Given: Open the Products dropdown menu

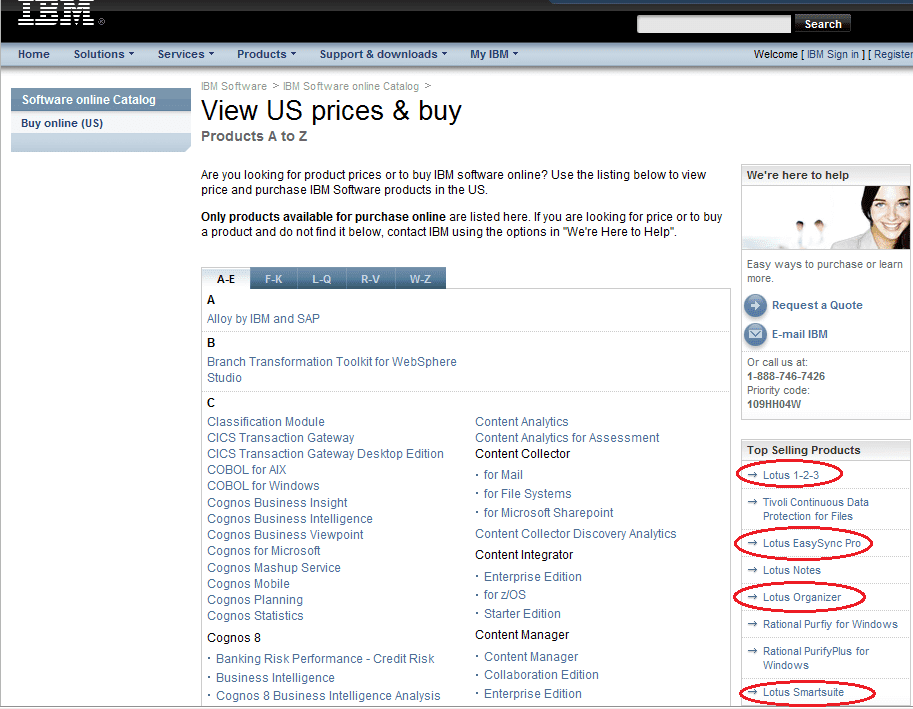Looking at the screenshot, I should point(267,54).
